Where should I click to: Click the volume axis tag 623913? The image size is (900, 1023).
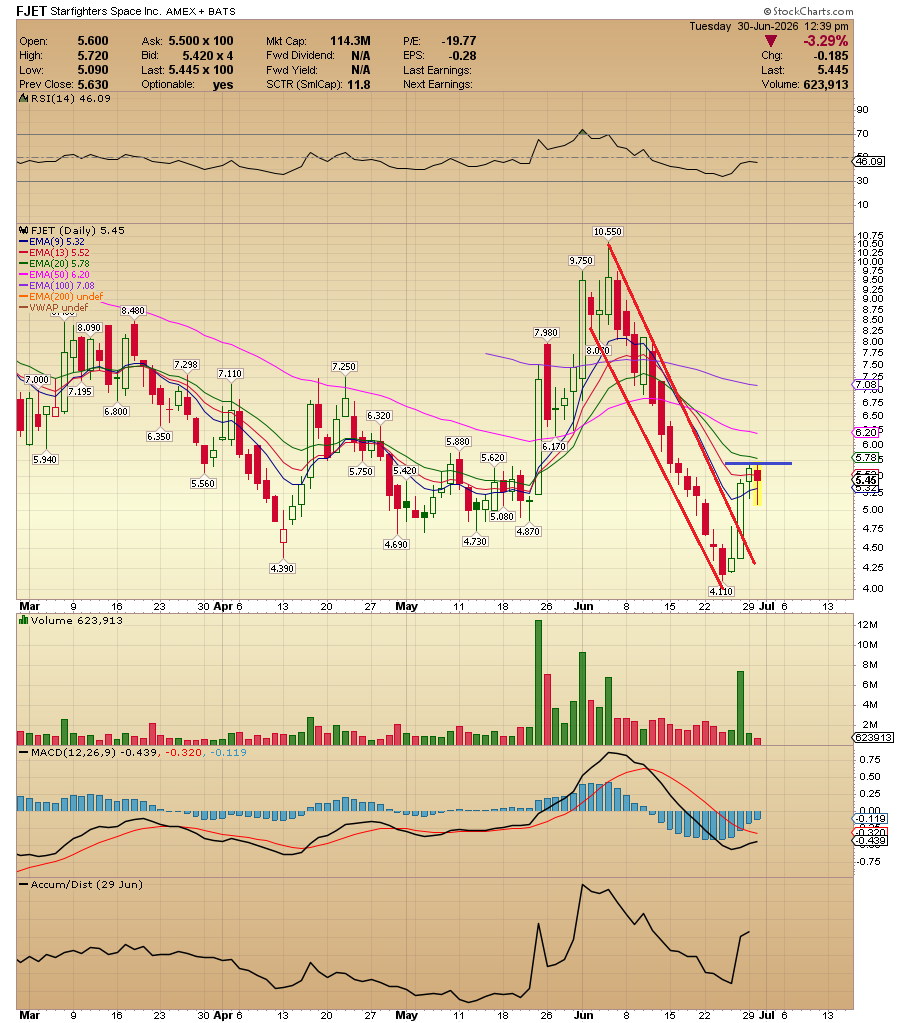pyautogui.click(x=873, y=737)
